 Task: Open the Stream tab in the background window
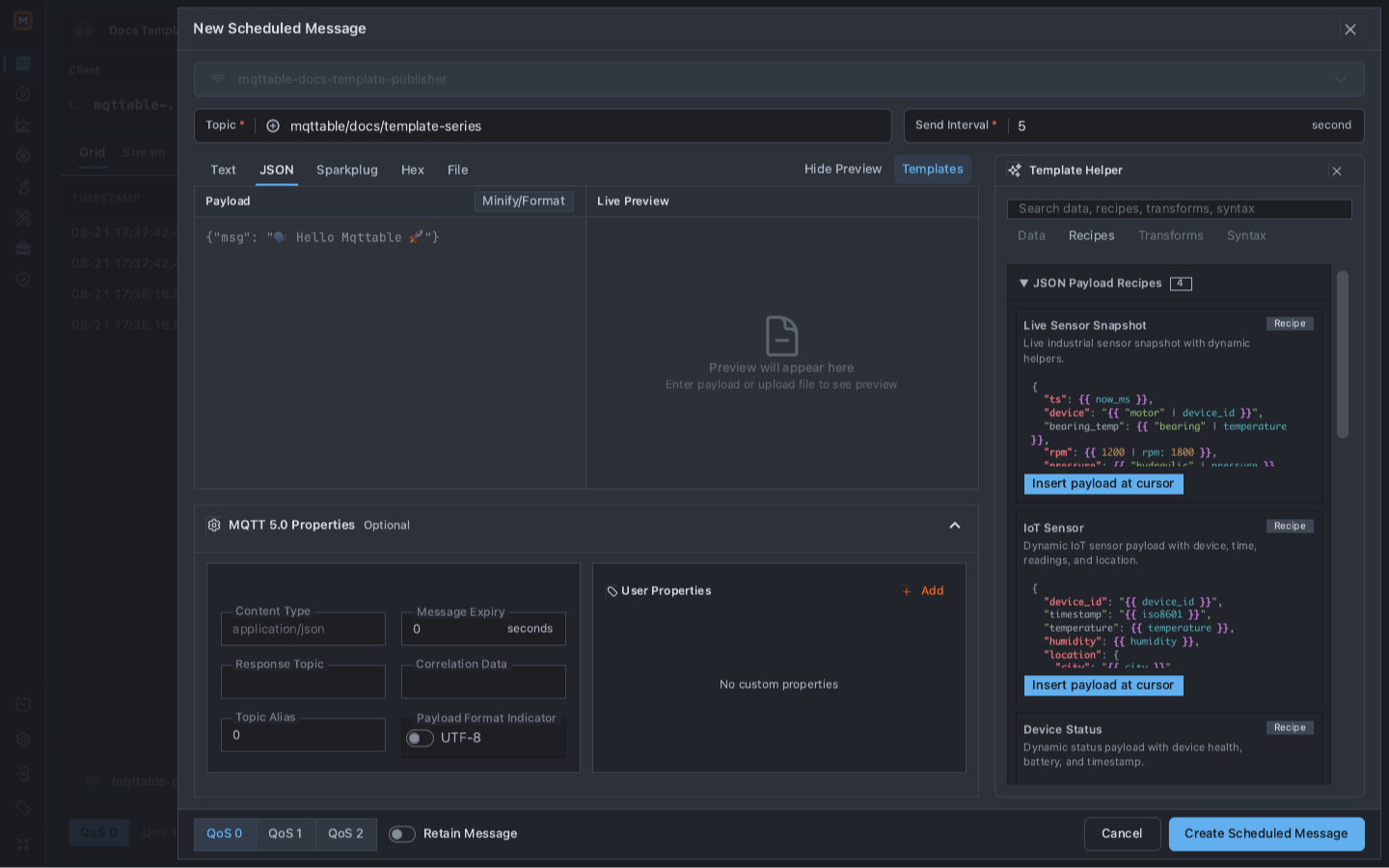[x=144, y=153]
